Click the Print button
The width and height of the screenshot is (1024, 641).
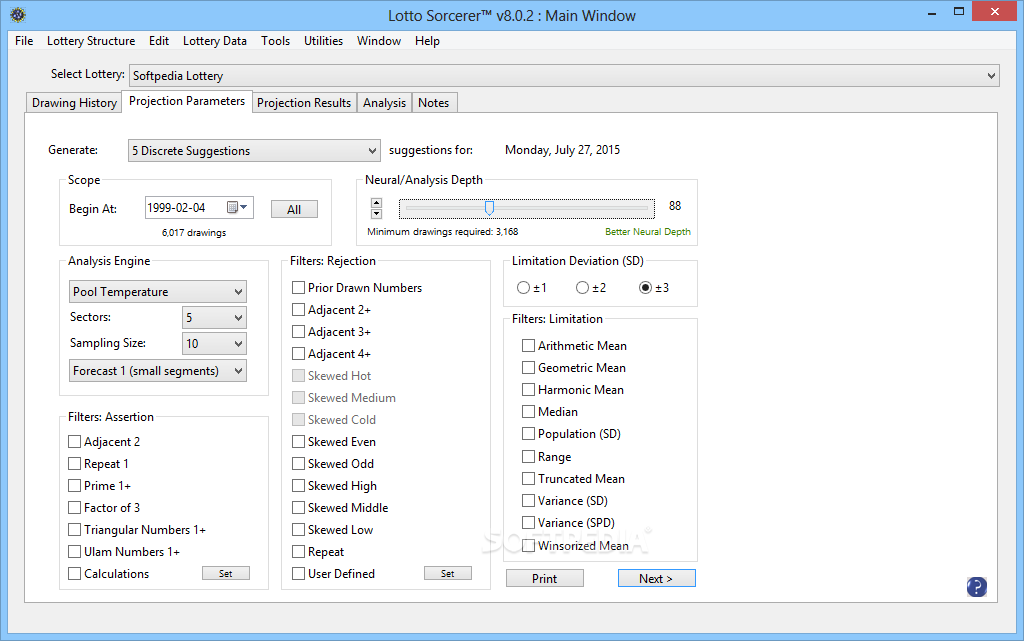[545, 578]
